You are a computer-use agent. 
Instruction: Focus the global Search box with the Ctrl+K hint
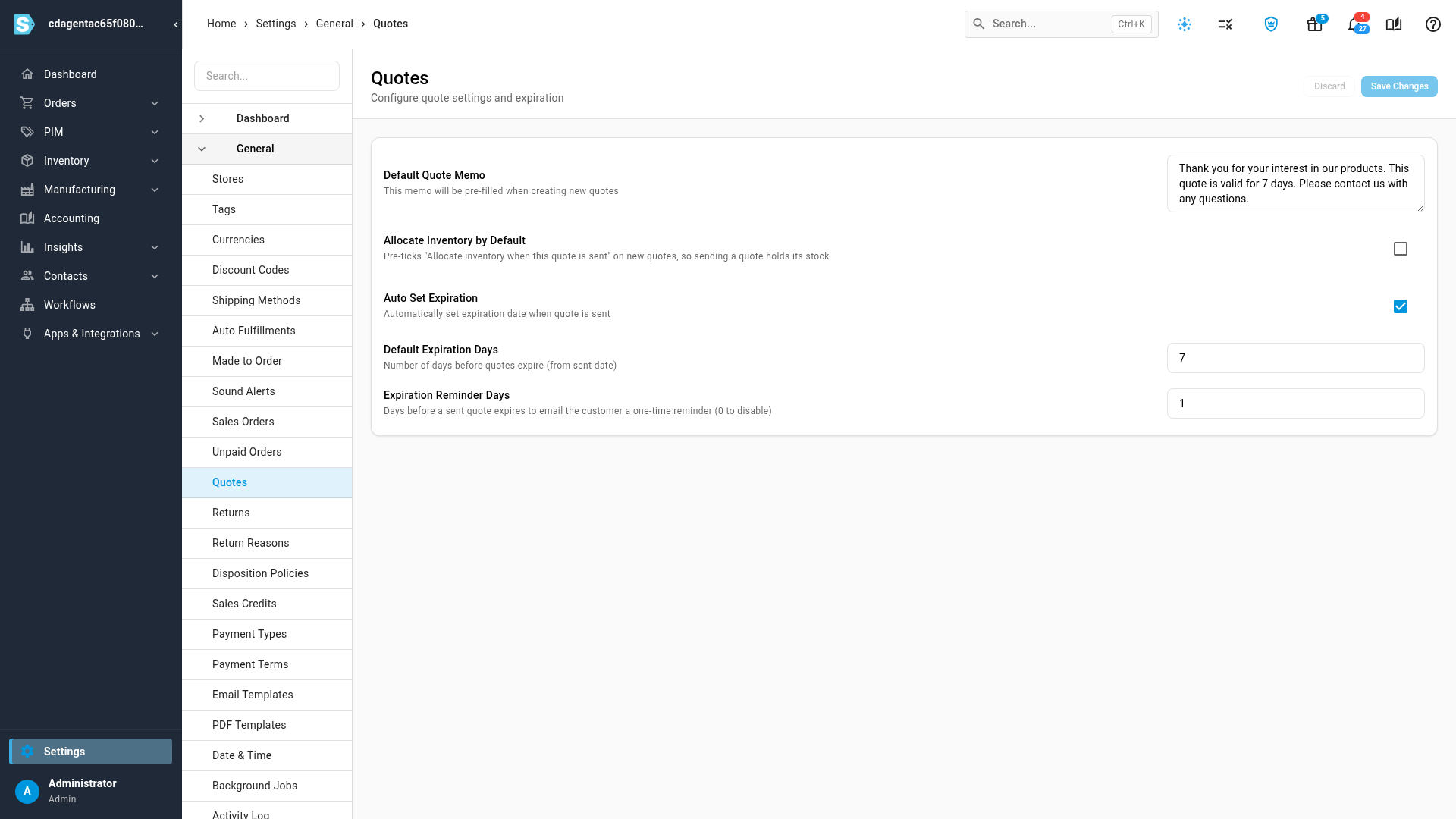coord(1061,24)
